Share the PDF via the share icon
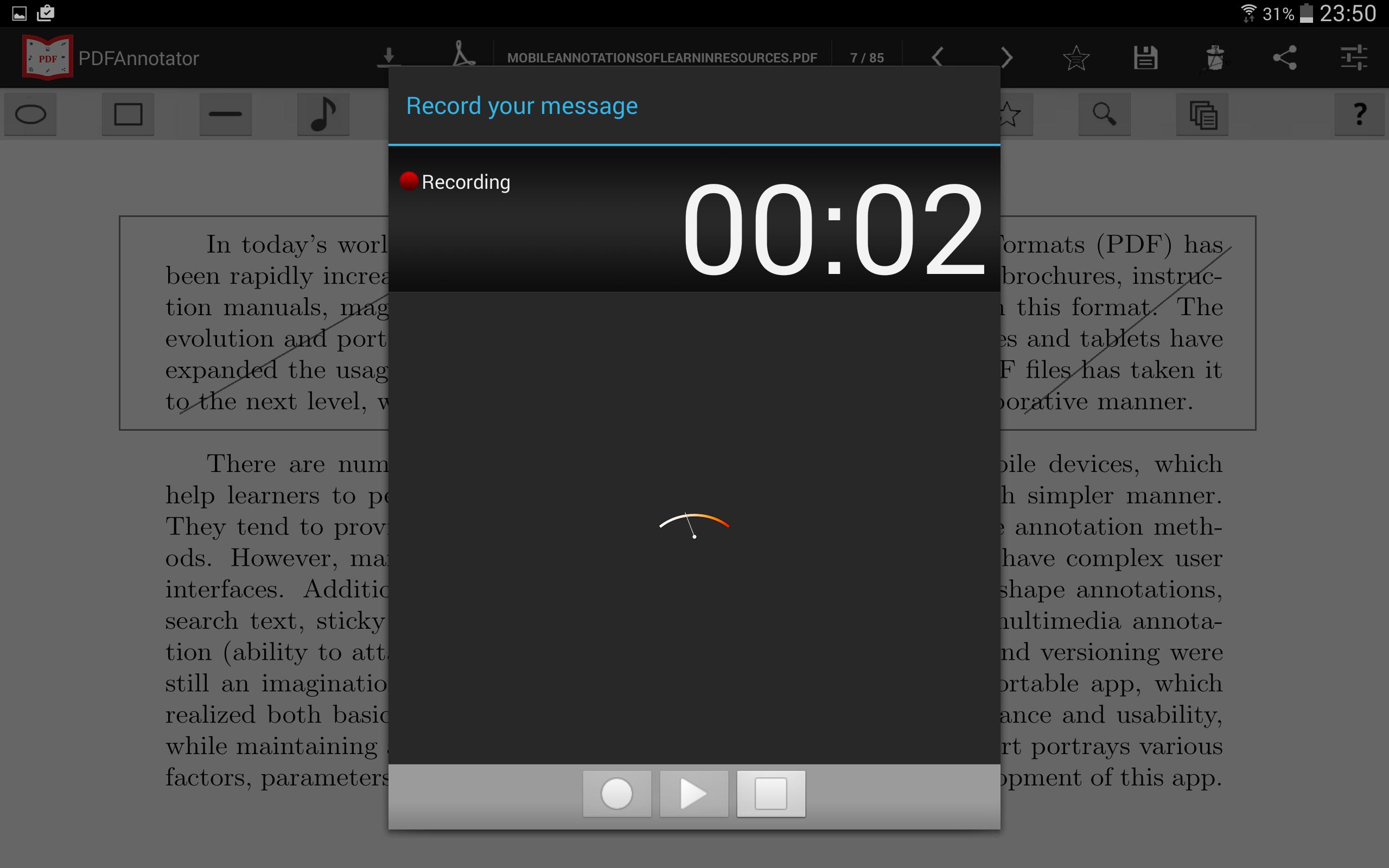This screenshot has height=868, width=1389. pos(1285,57)
